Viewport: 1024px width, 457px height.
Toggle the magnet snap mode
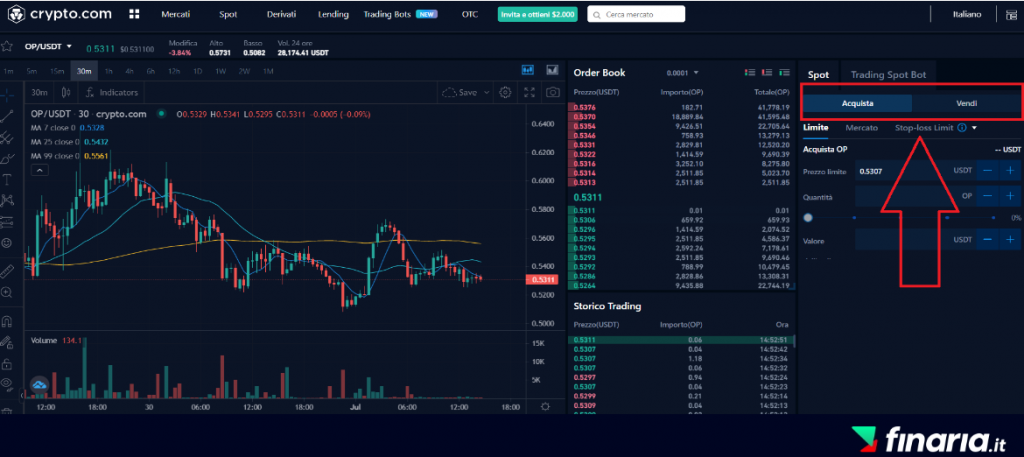coord(7,321)
